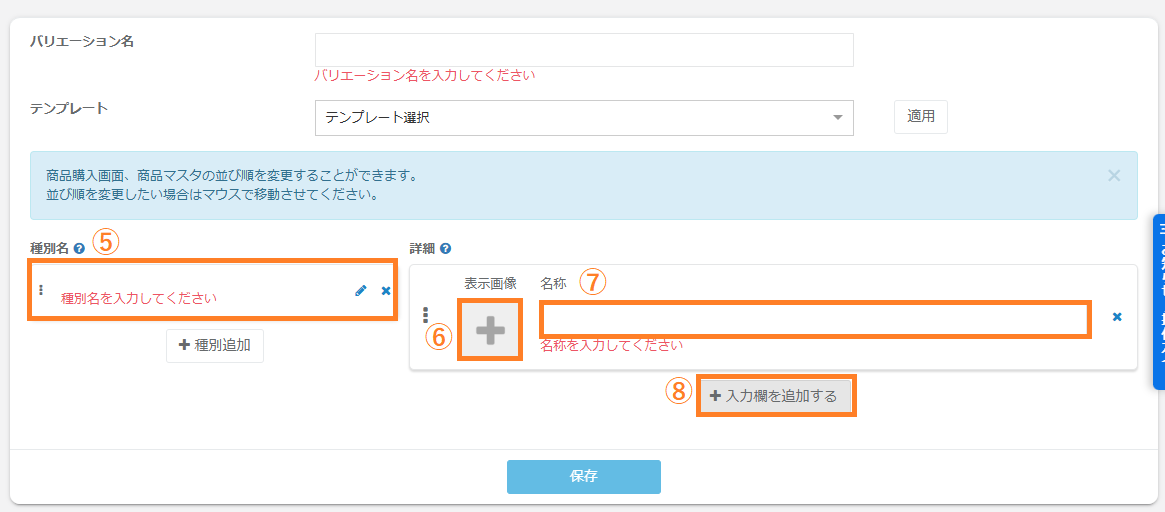Click the 種別名 help question icon
This screenshot has height=512, width=1165.
tap(79, 248)
